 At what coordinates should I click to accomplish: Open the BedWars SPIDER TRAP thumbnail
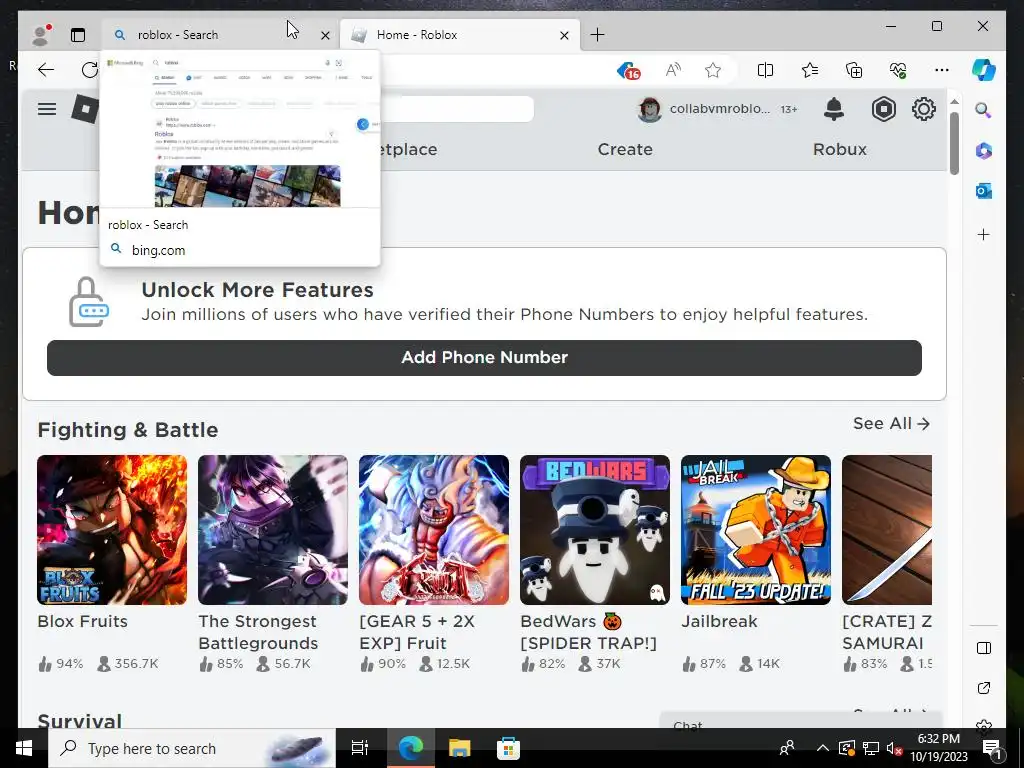tap(595, 530)
